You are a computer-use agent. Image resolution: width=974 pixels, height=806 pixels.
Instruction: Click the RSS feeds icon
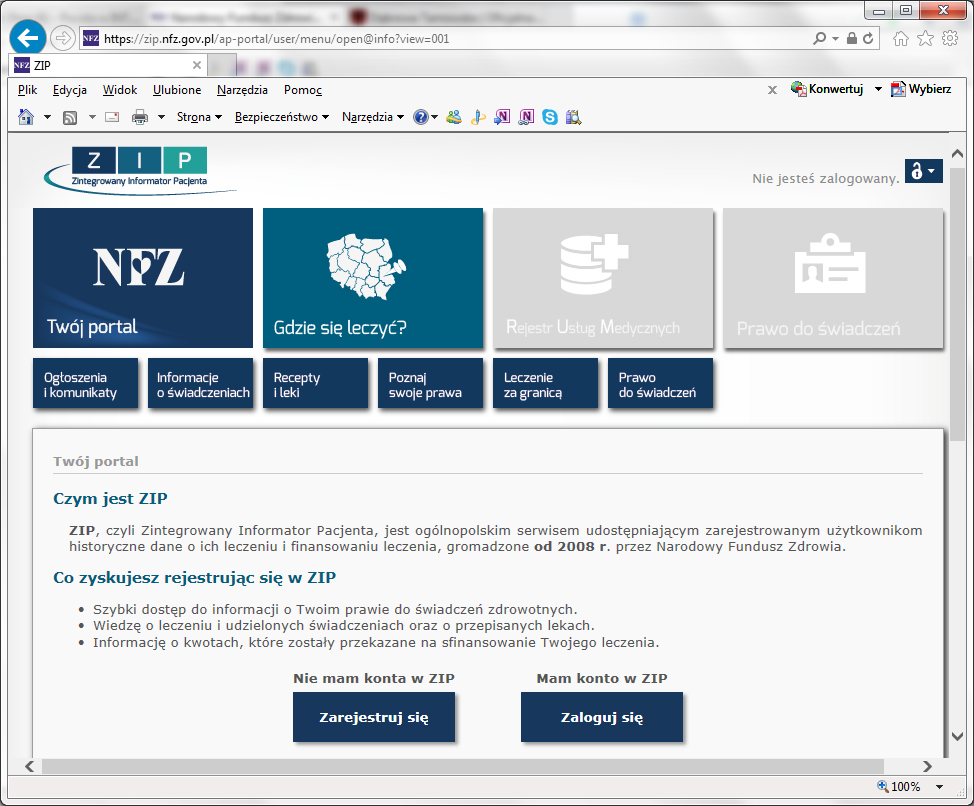[71, 117]
